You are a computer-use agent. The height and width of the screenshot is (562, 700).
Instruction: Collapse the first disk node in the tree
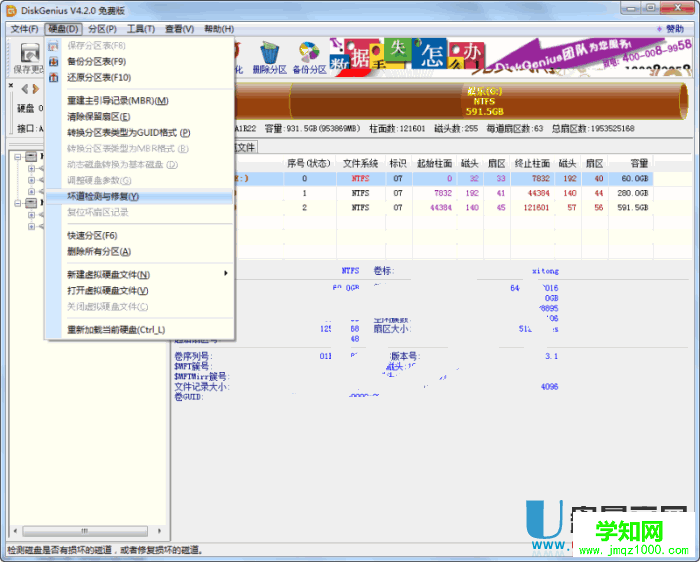(x=18, y=157)
